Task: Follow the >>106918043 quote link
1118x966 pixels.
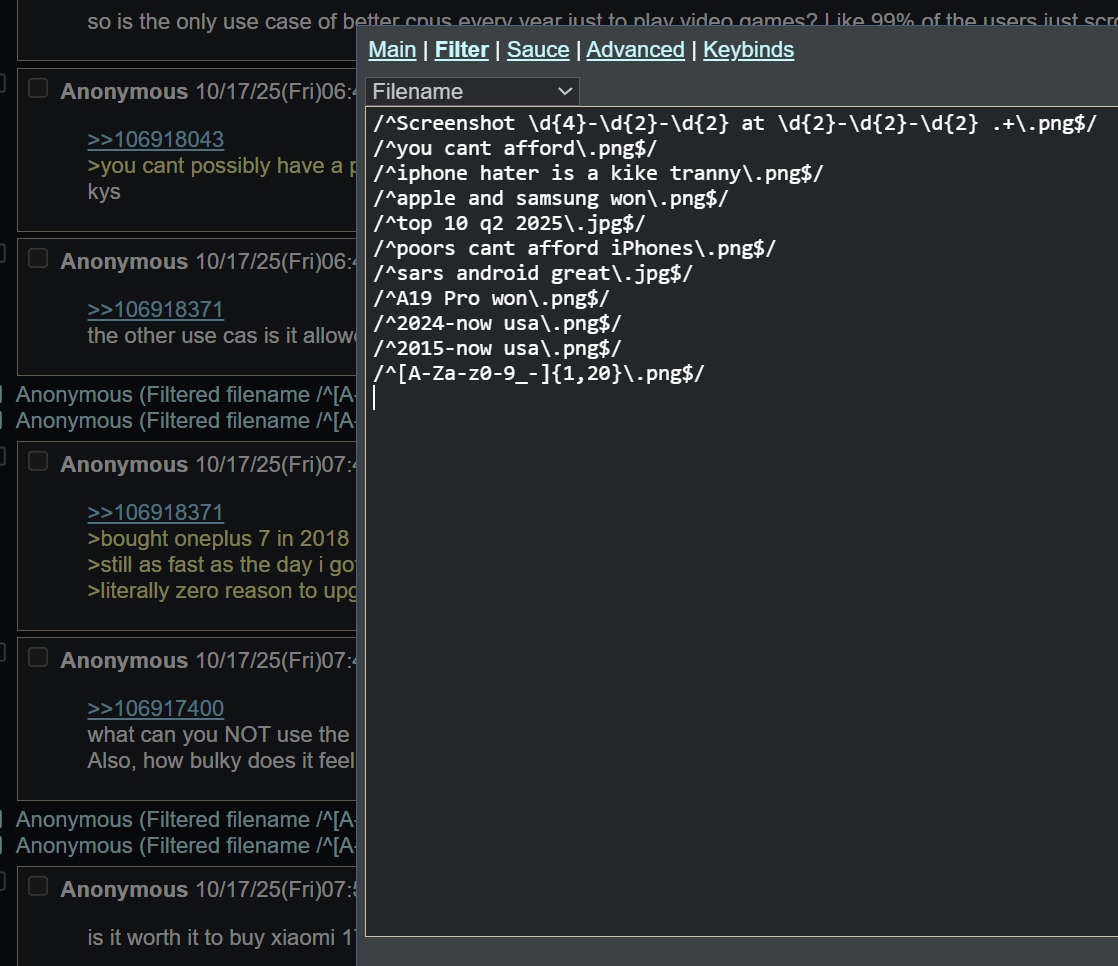Action: [155, 140]
